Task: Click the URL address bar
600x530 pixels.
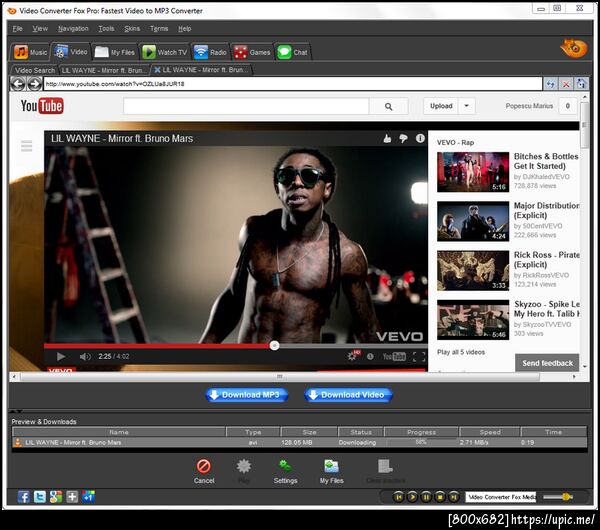Action: point(293,84)
